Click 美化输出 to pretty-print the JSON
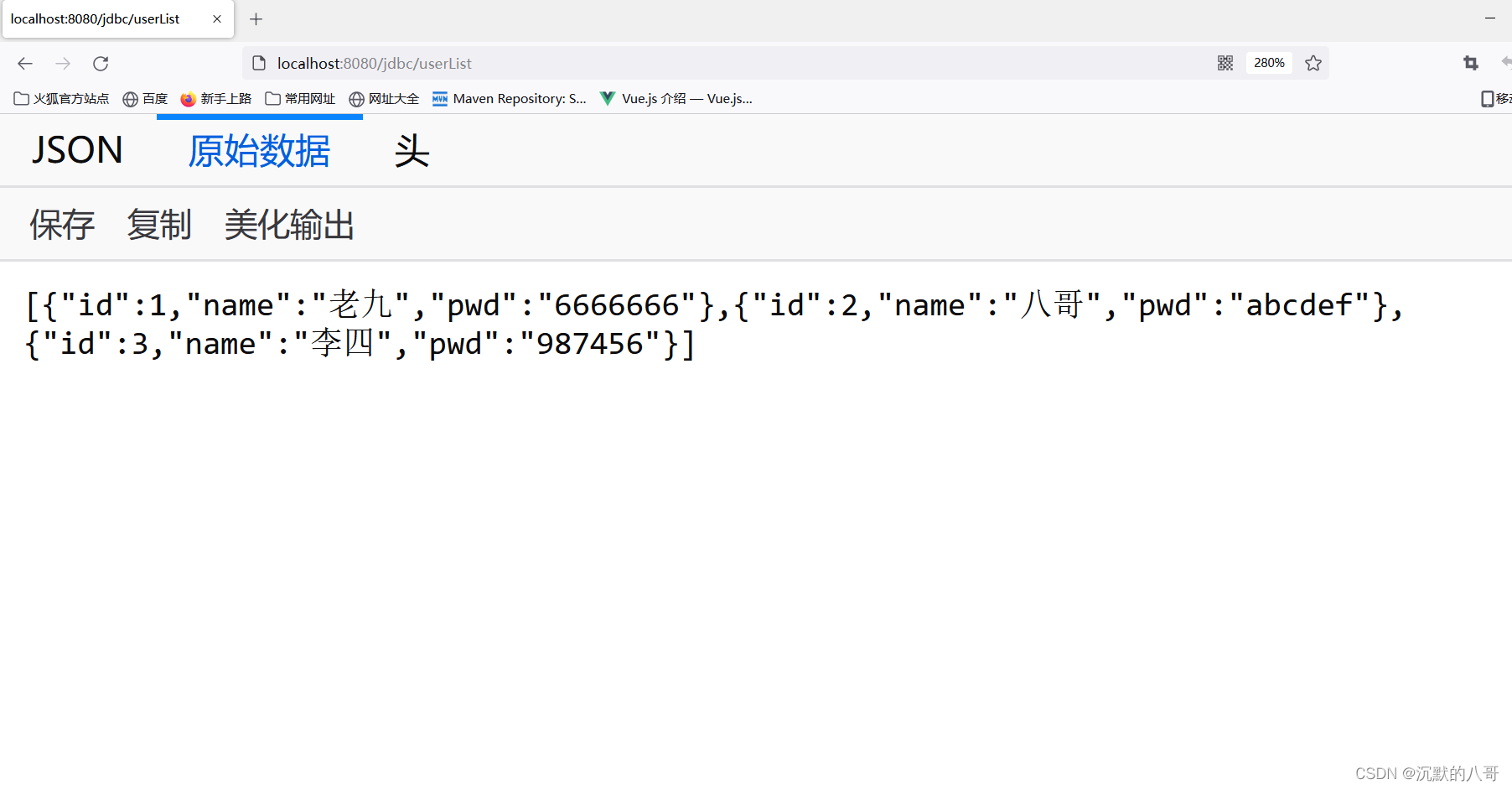This screenshot has width=1512, height=790. 288,224
